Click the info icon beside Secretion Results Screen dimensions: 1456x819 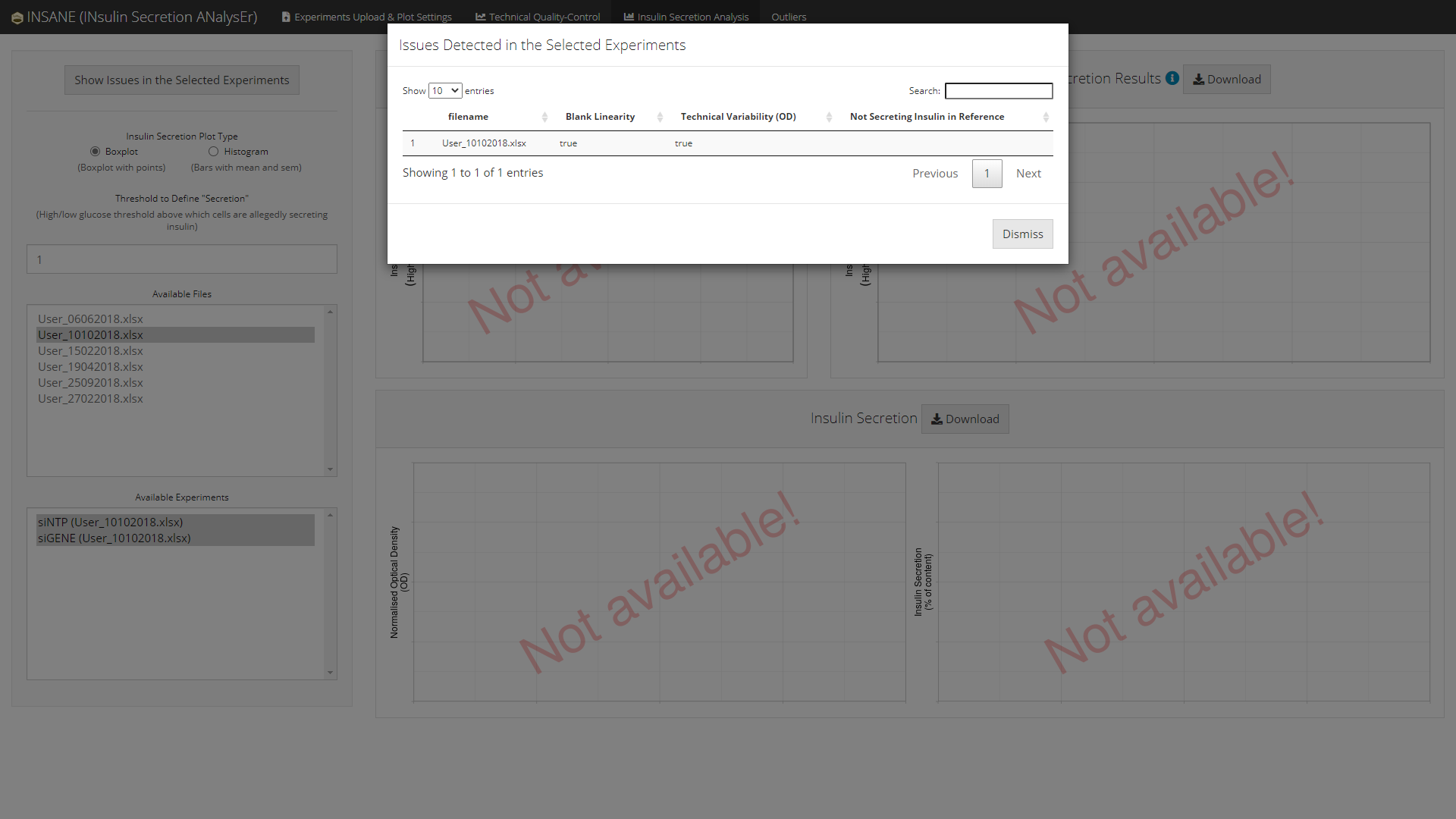[x=1172, y=78]
